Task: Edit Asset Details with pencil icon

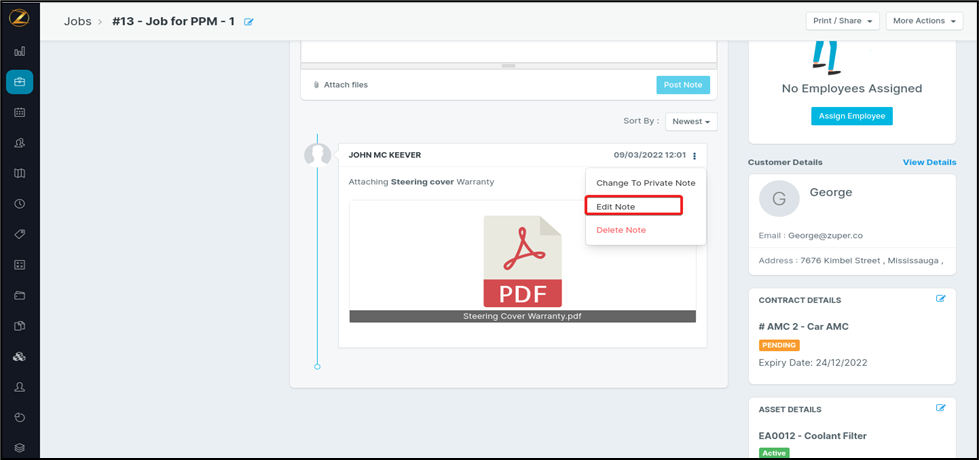Action: tap(941, 408)
